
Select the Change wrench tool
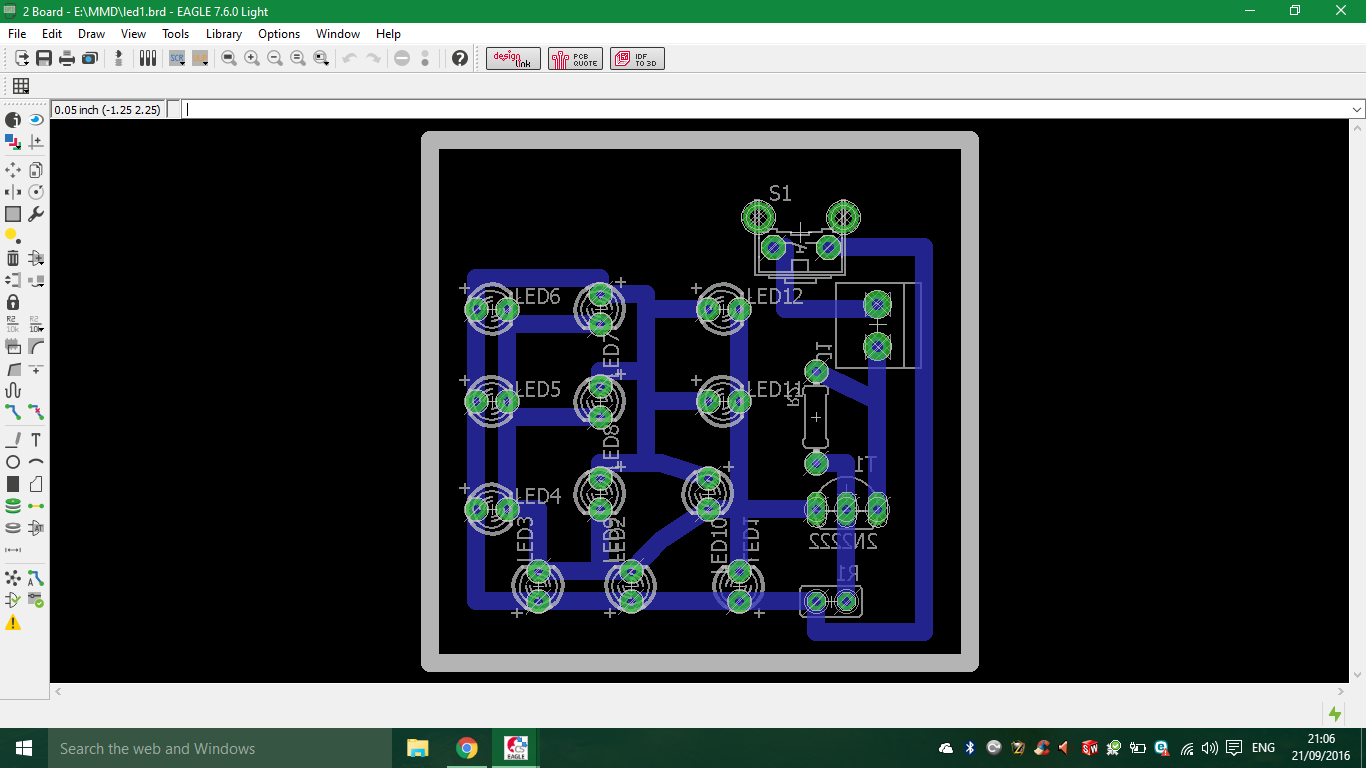tap(36, 214)
